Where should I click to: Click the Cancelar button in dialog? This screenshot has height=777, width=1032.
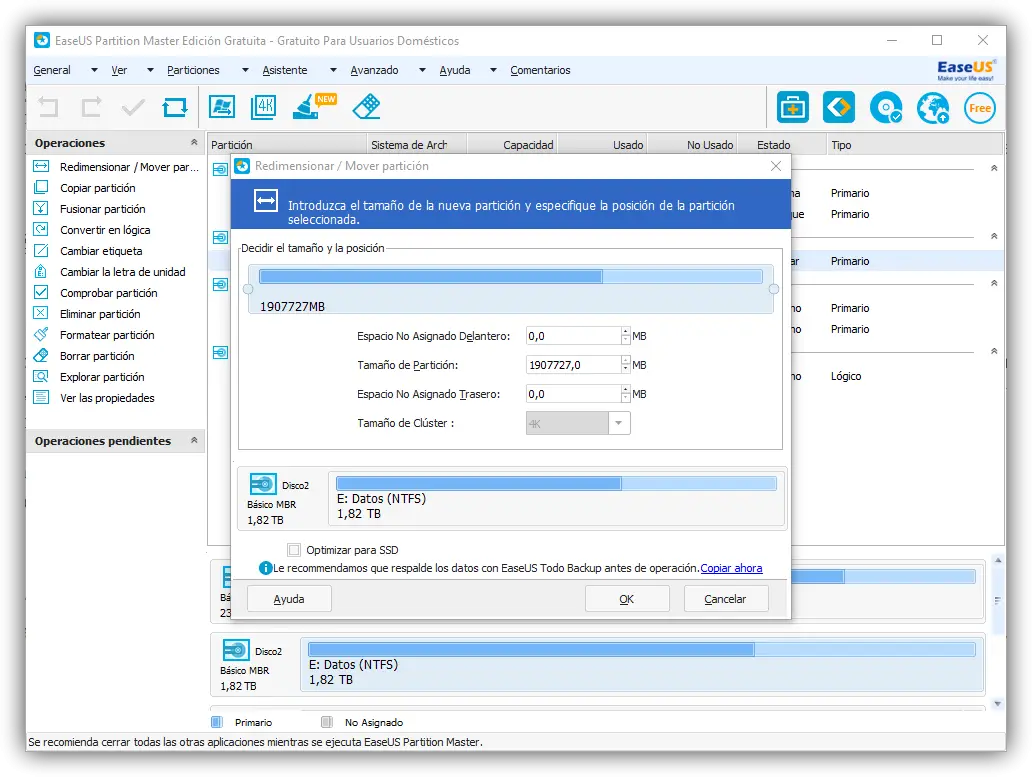point(725,599)
